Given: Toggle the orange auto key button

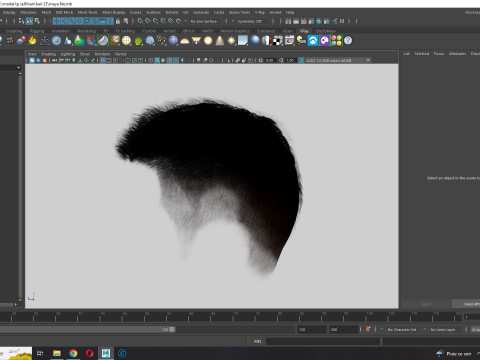Looking at the screenshot, I should click(x=368, y=329).
